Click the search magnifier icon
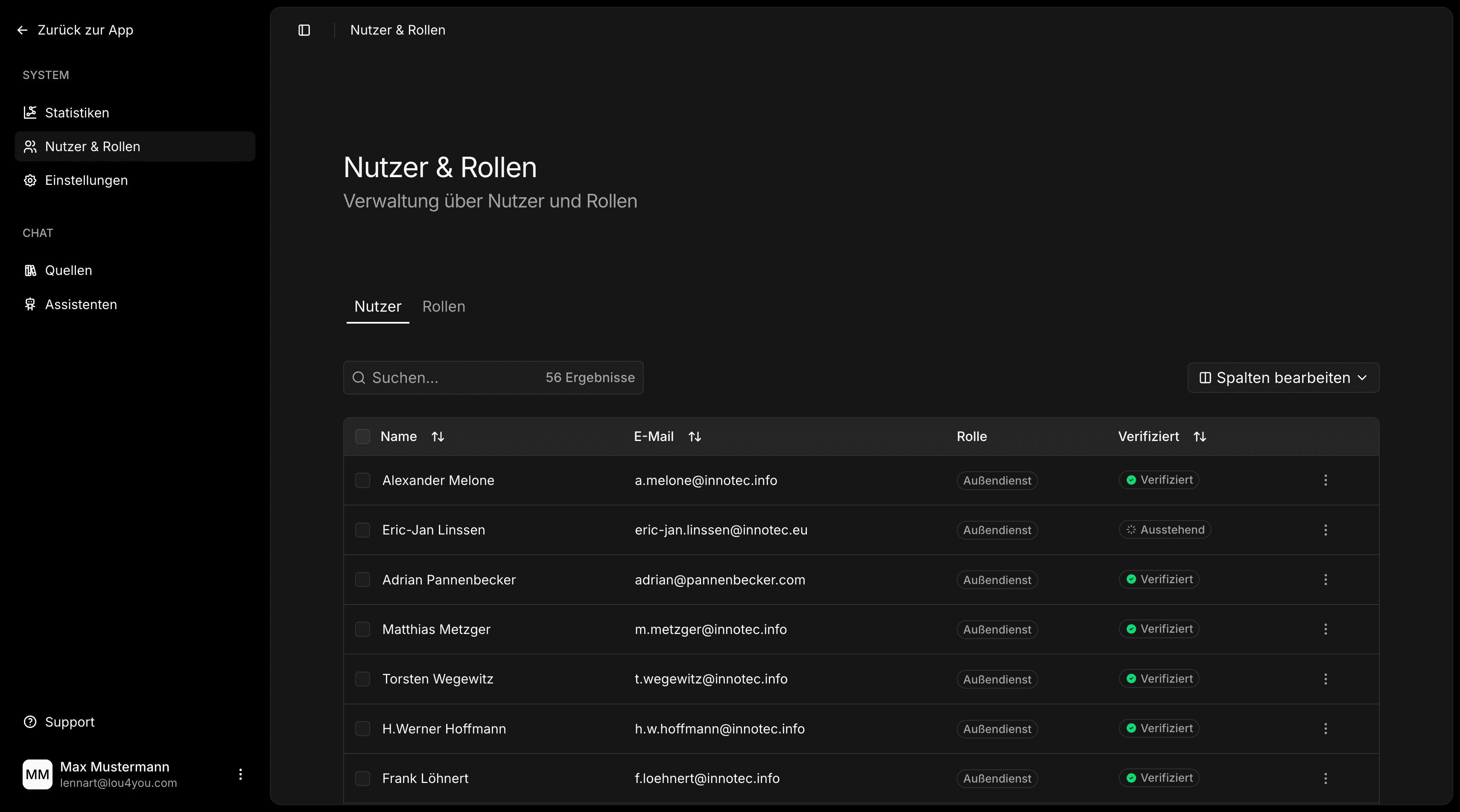The image size is (1460, 812). [359, 378]
